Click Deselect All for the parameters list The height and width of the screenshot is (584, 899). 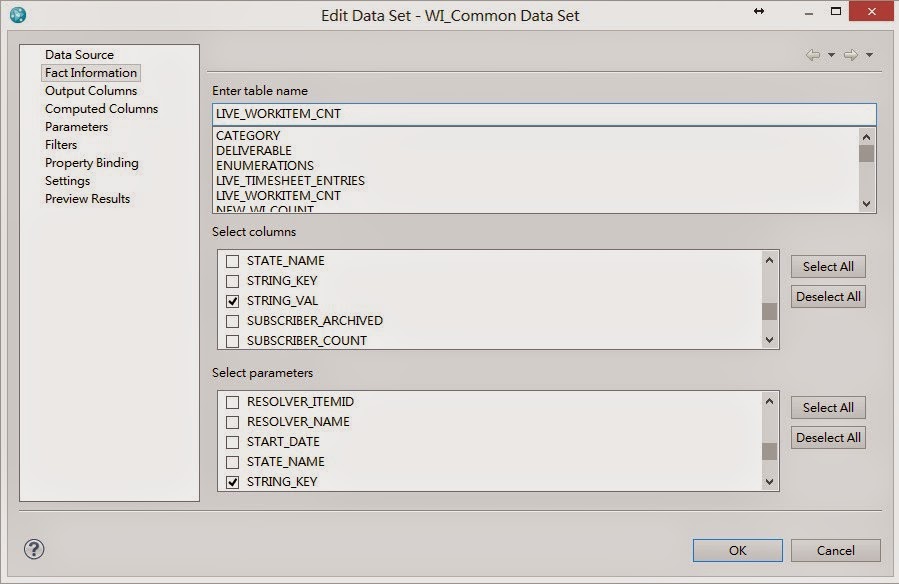pyautogui.click(x=827, y=437)
